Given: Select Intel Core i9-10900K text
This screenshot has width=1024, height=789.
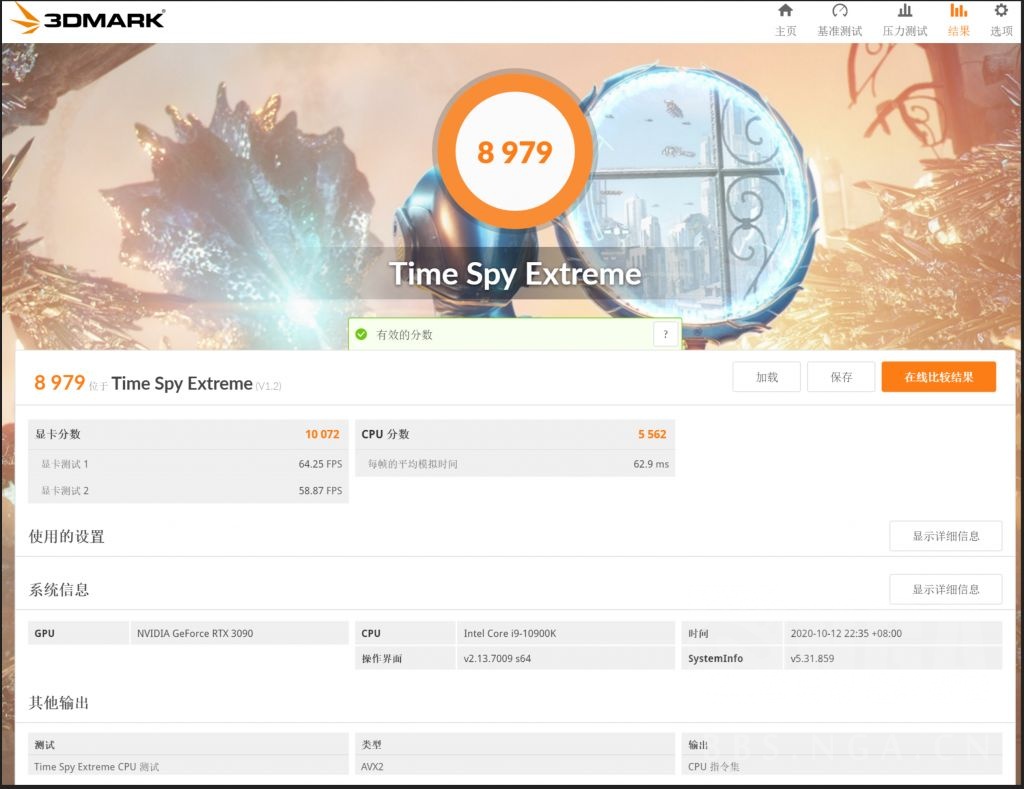Looking at the screenshot, I should click(x=510, y=633).
